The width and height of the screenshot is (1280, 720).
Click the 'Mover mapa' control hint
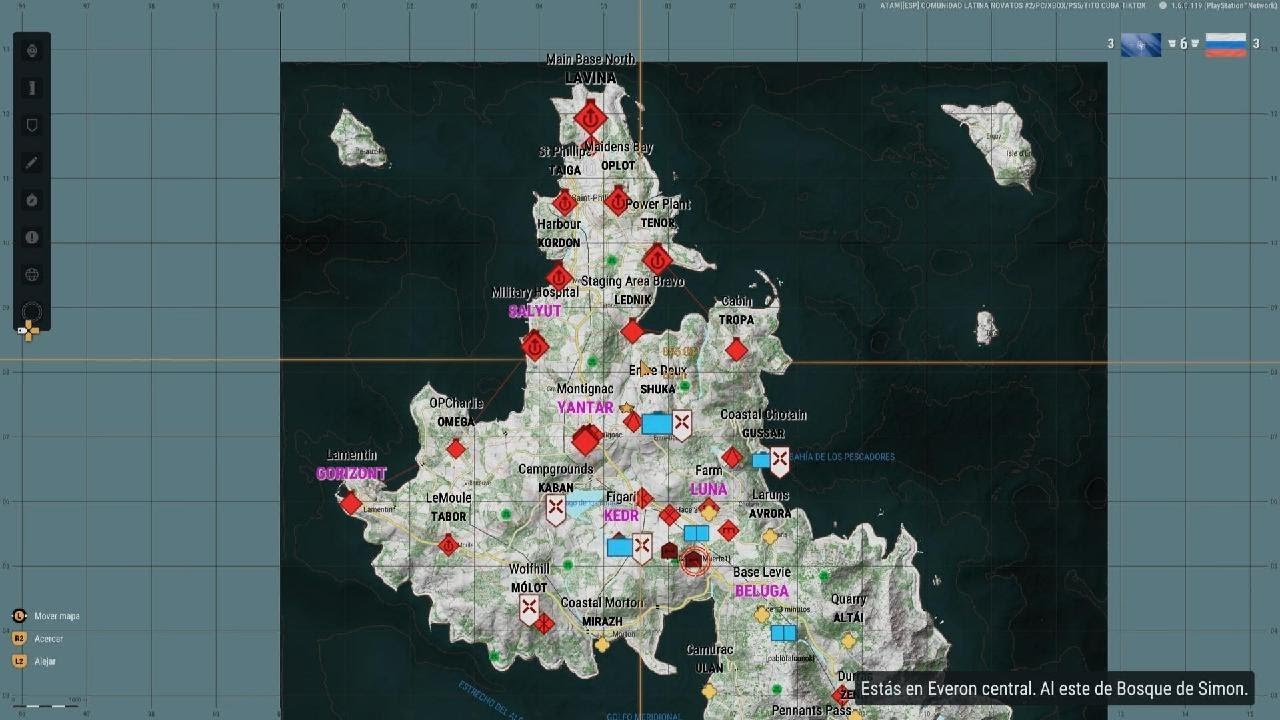coord(57,616)
